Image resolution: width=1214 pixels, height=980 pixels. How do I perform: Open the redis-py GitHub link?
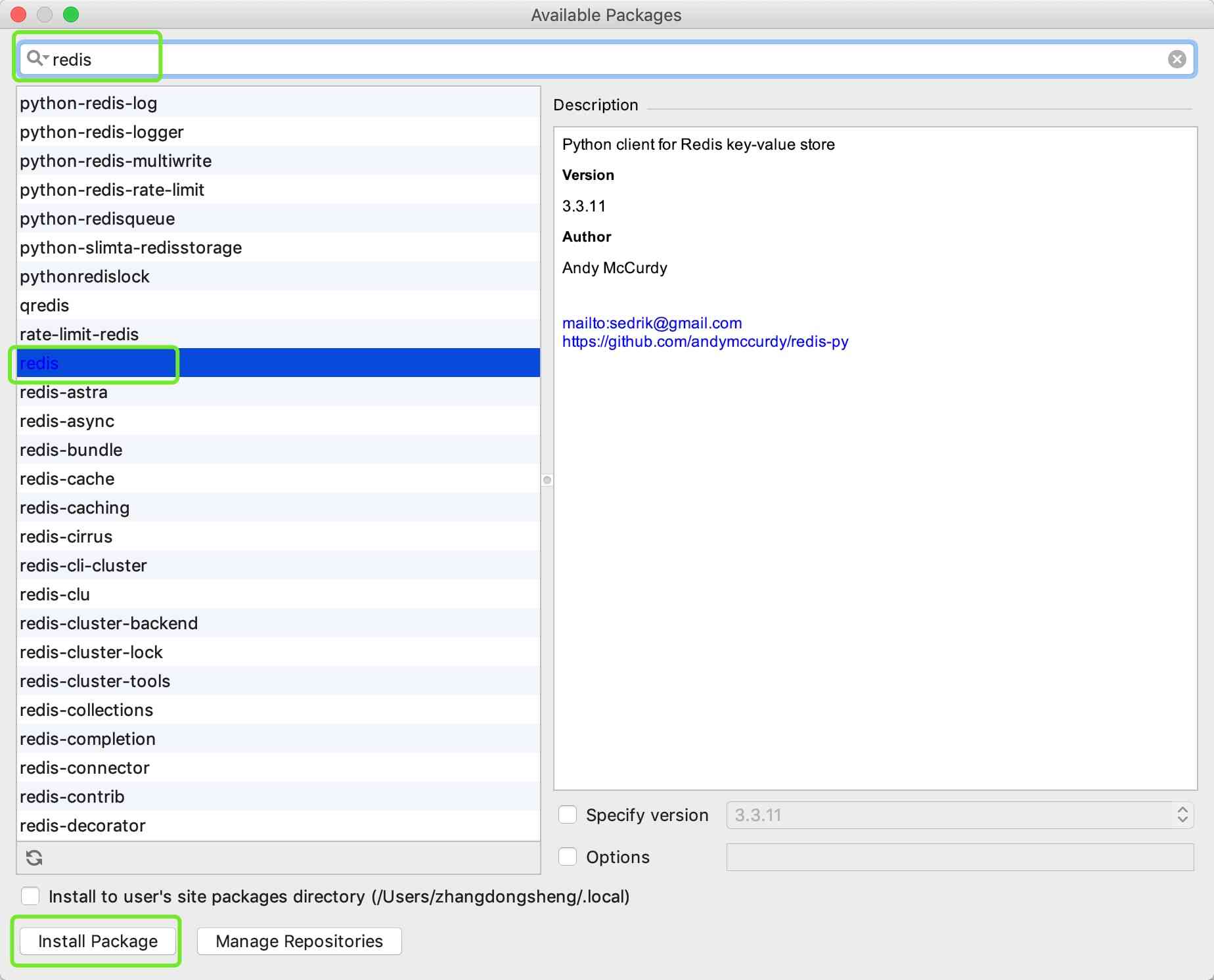tap(705, 342)
